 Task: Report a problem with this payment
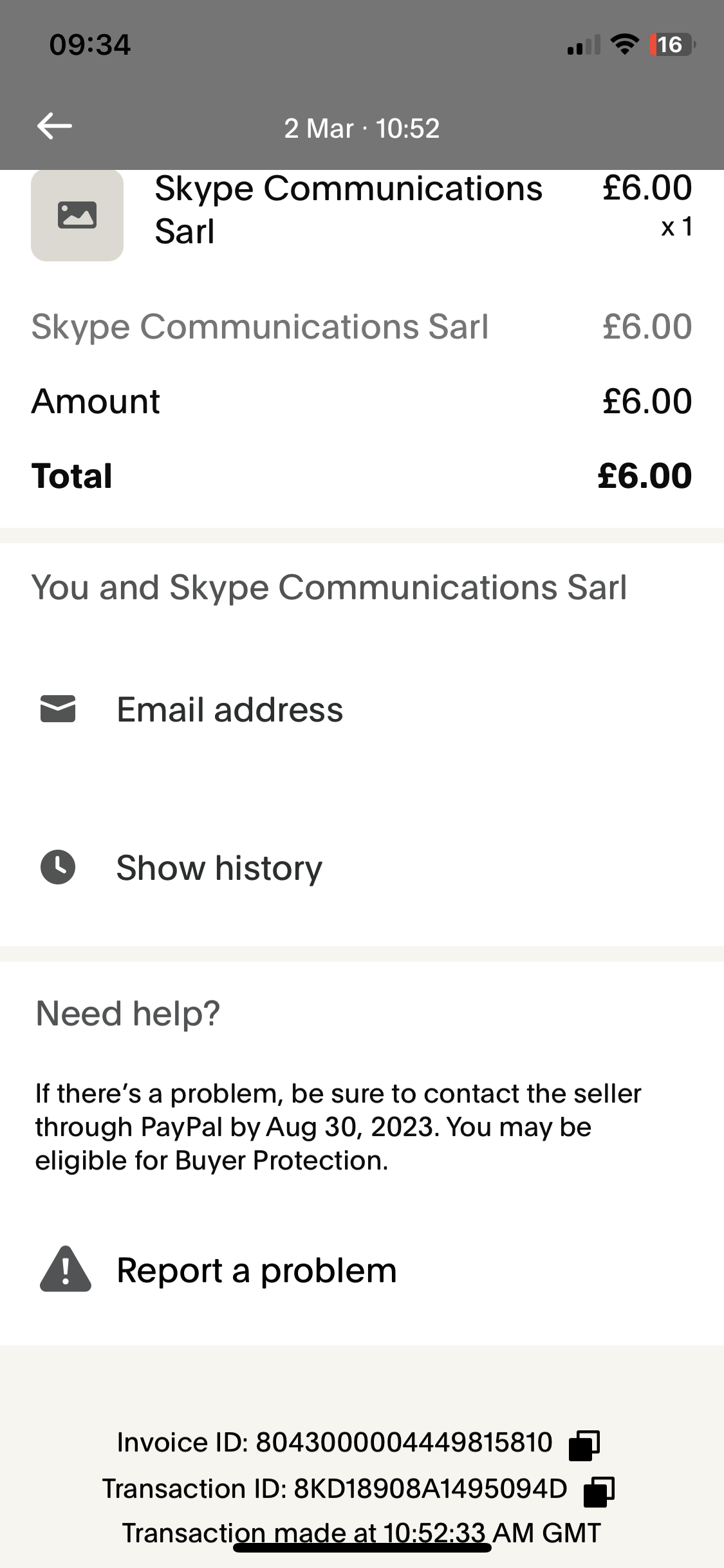pos(256,1271)
